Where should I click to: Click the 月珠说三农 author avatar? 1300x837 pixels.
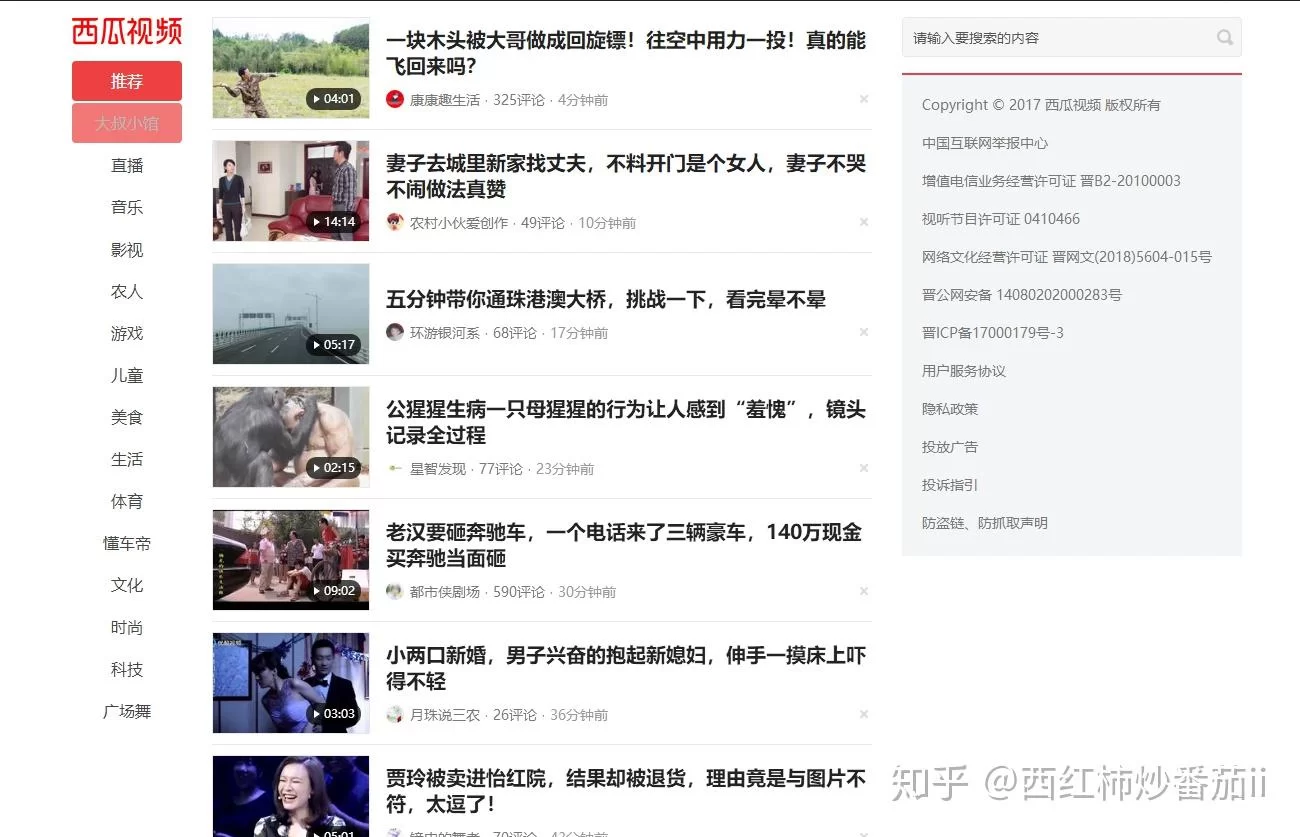coord(395,714)
